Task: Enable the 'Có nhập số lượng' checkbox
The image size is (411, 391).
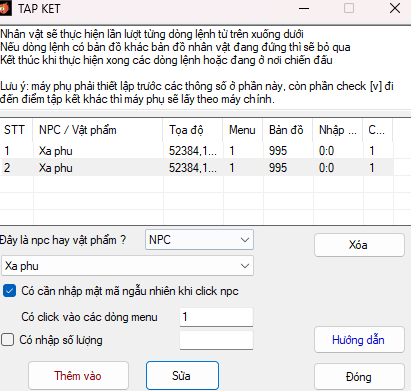Action: pyautogui.click(x=8, y=340)
